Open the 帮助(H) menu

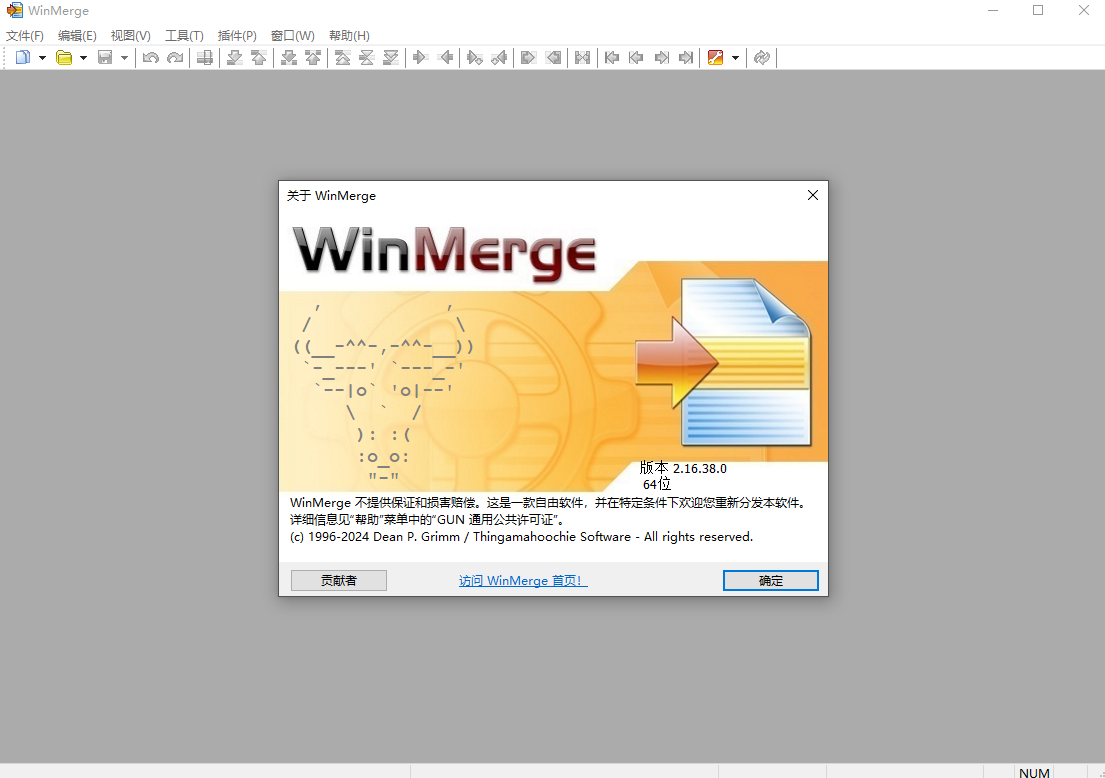point(349,35)
